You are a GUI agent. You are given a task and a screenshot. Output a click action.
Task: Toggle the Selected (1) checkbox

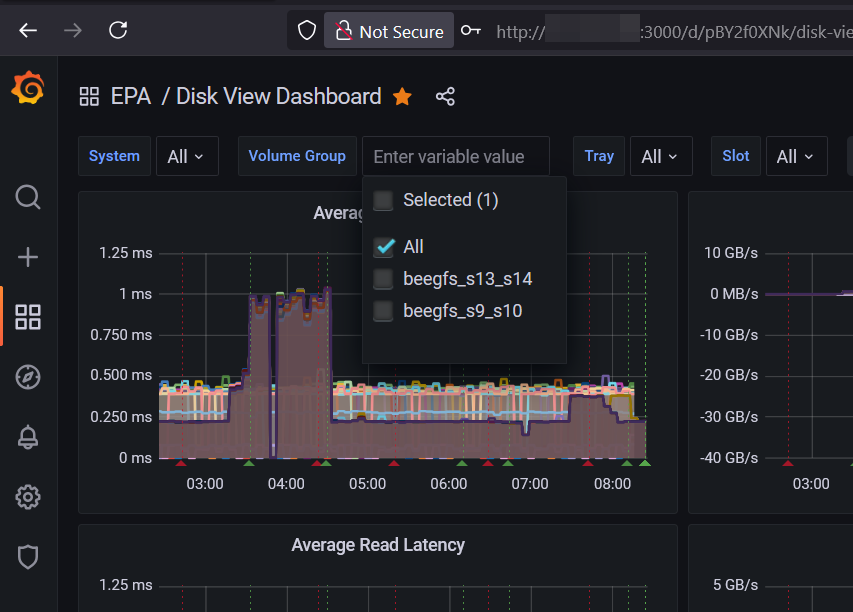pos(383,200)
